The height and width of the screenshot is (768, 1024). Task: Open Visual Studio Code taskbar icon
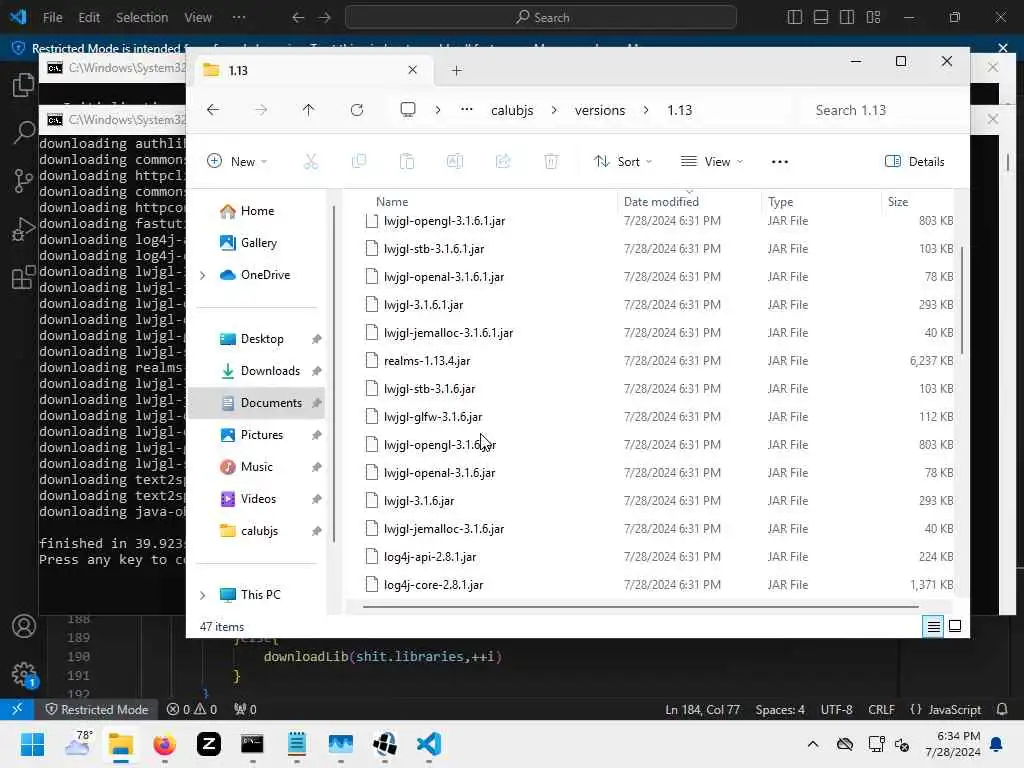point(429,744)
